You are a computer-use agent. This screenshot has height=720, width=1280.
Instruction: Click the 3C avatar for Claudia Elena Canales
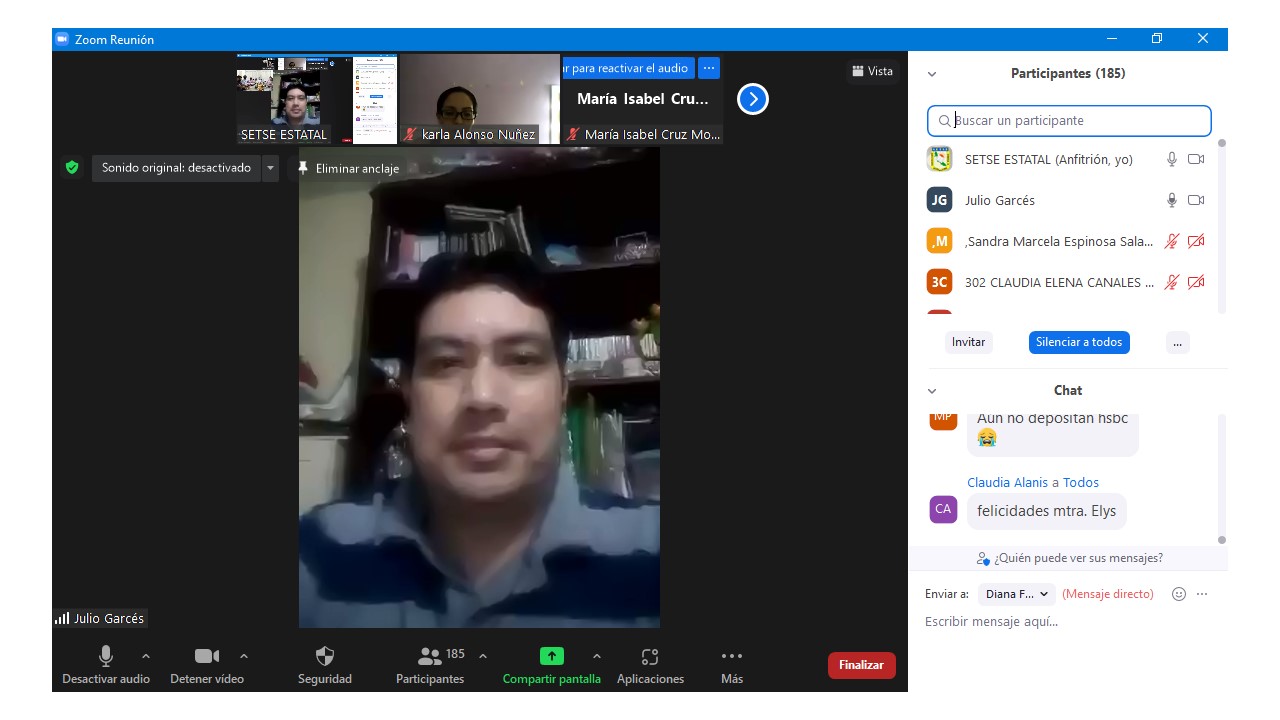(x=939, y=282)
